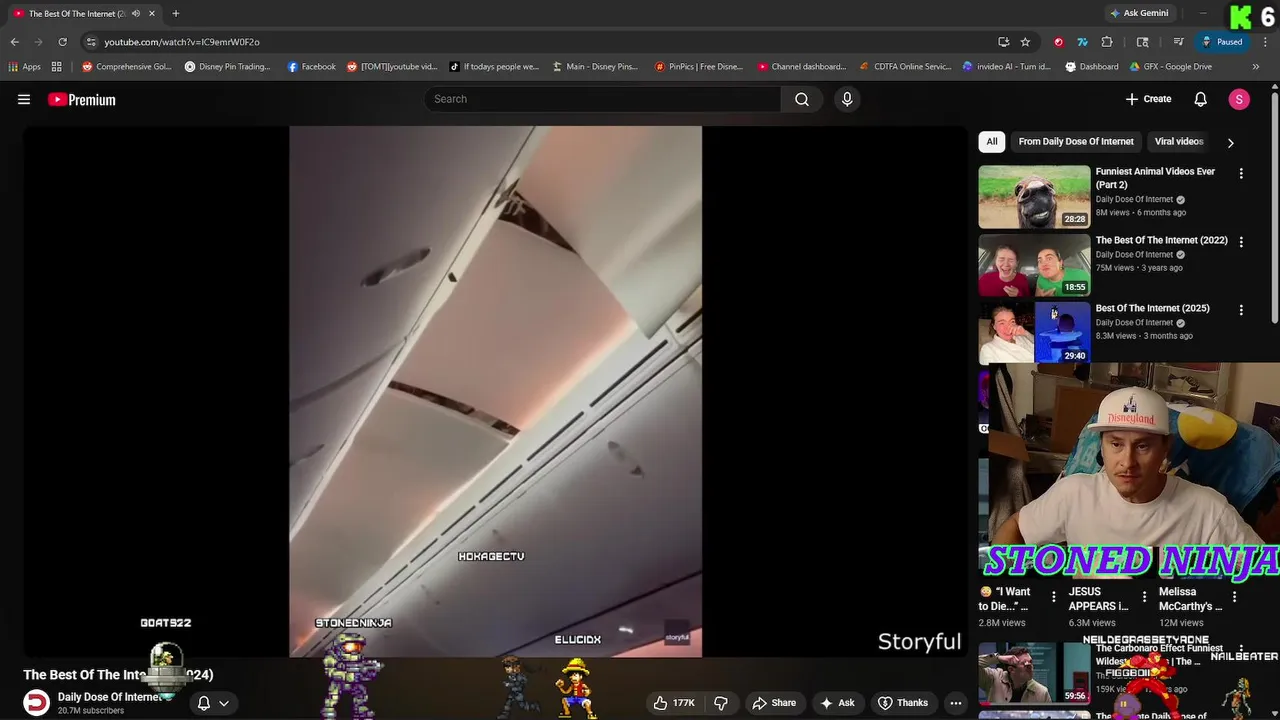
Task: View site information icon in address bar
Action: [x=91, y=42]
